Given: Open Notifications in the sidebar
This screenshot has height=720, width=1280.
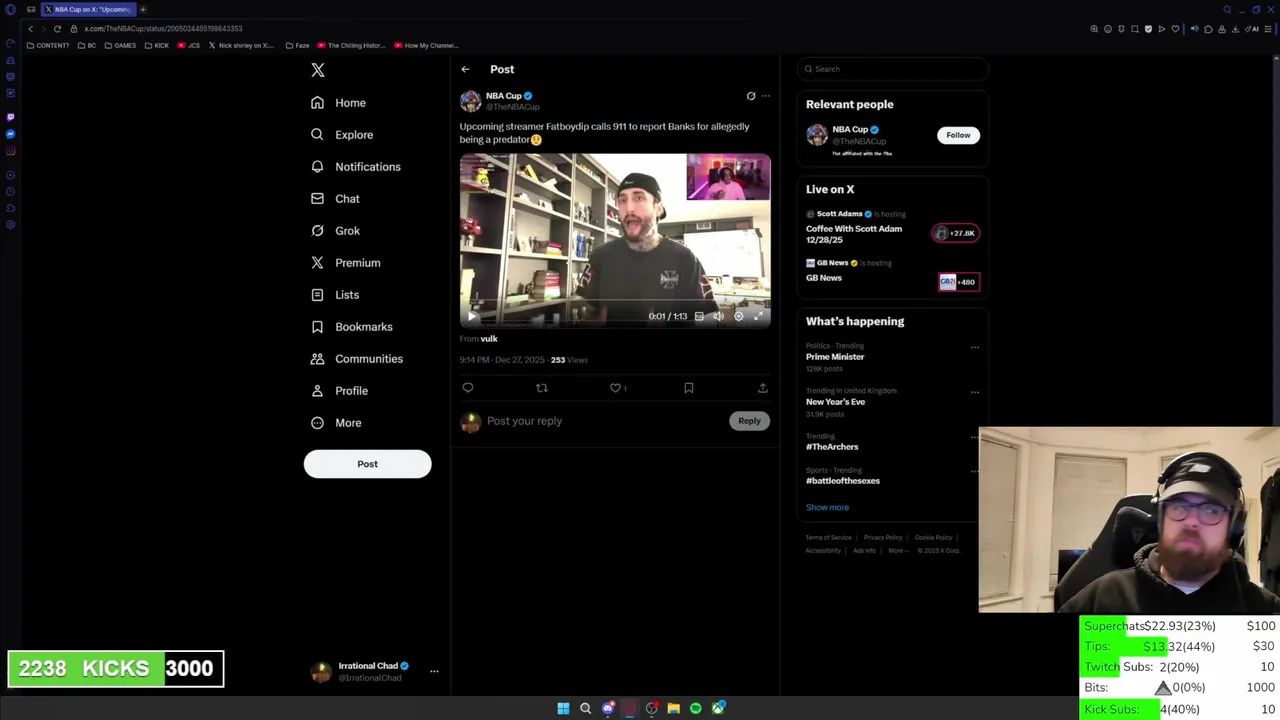Looking at the screenshot, I should tap(355, 167).
